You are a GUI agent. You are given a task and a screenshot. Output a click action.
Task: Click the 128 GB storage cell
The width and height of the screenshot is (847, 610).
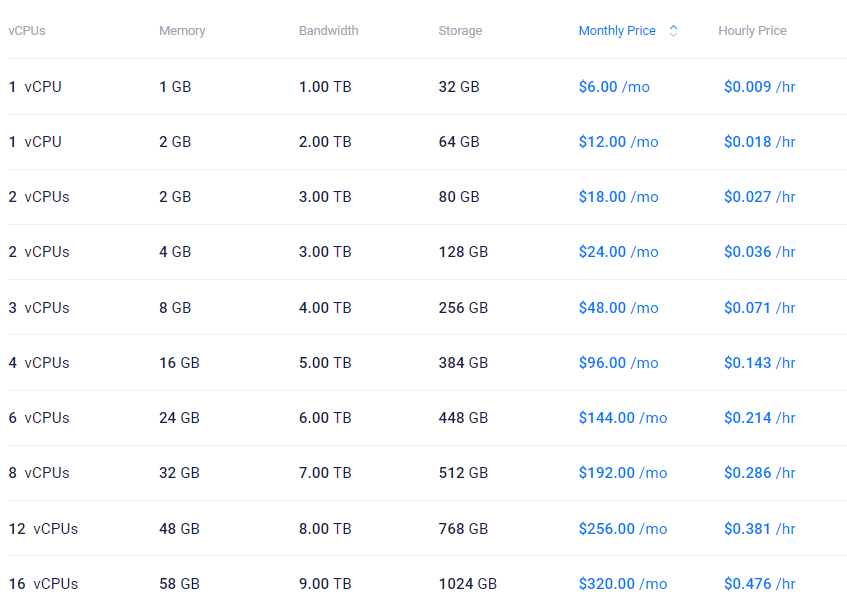[463, 252]
